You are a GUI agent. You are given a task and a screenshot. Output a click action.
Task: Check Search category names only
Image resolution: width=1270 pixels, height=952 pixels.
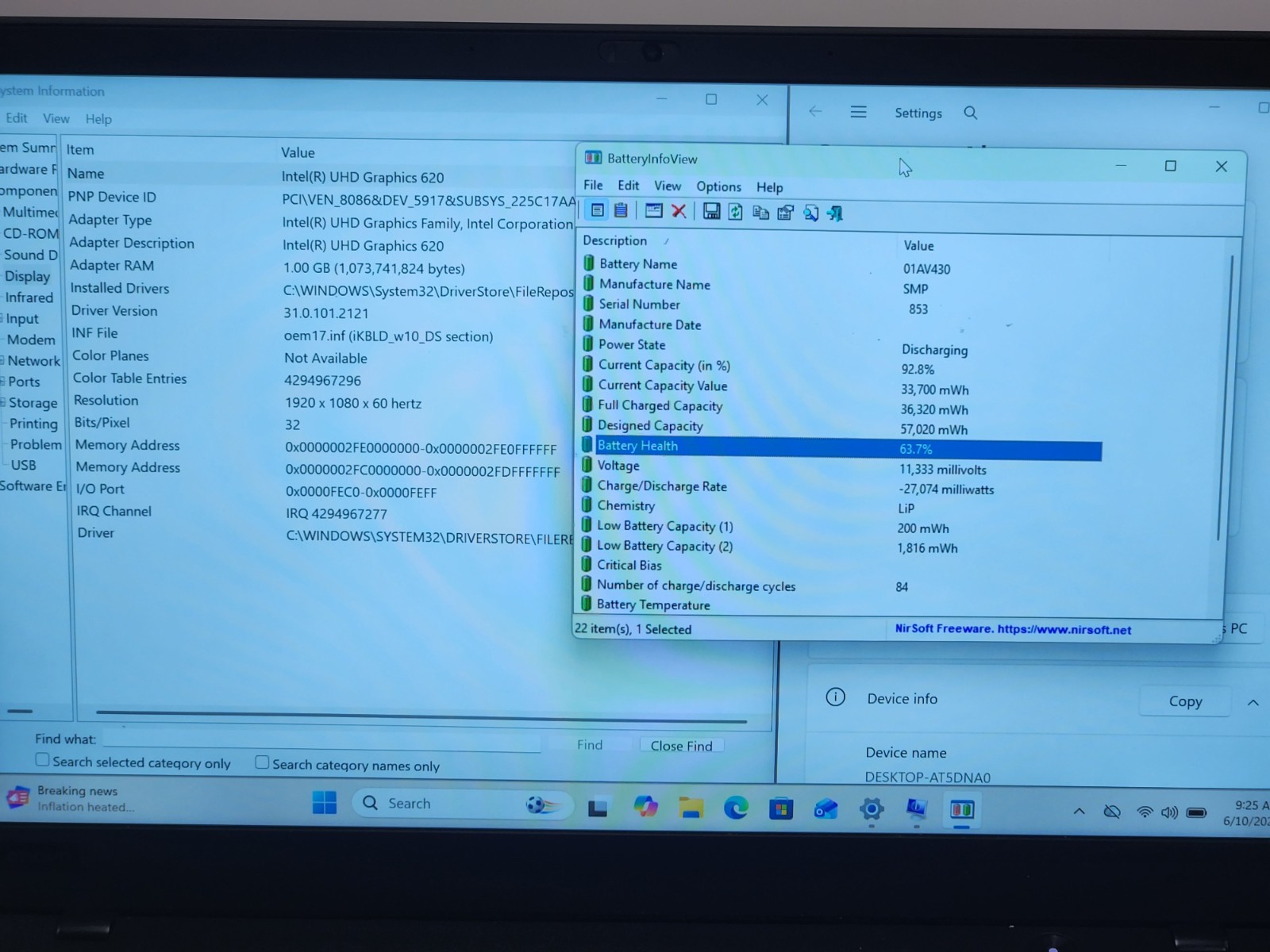click(262, 762)
